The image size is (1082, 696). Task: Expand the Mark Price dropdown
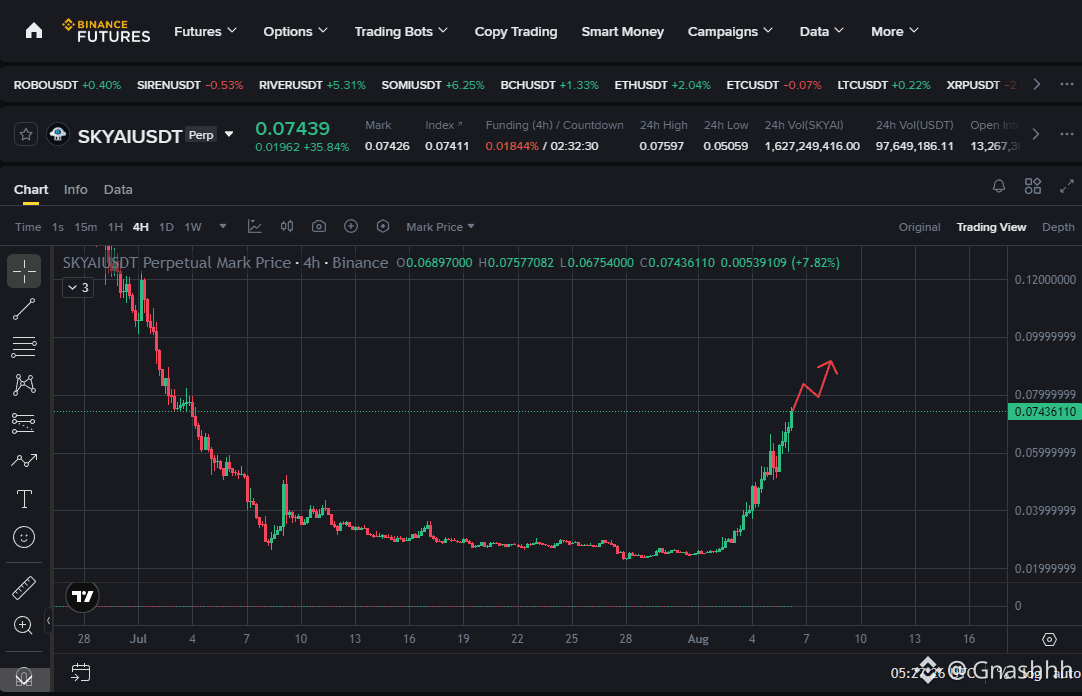[440, 227]
